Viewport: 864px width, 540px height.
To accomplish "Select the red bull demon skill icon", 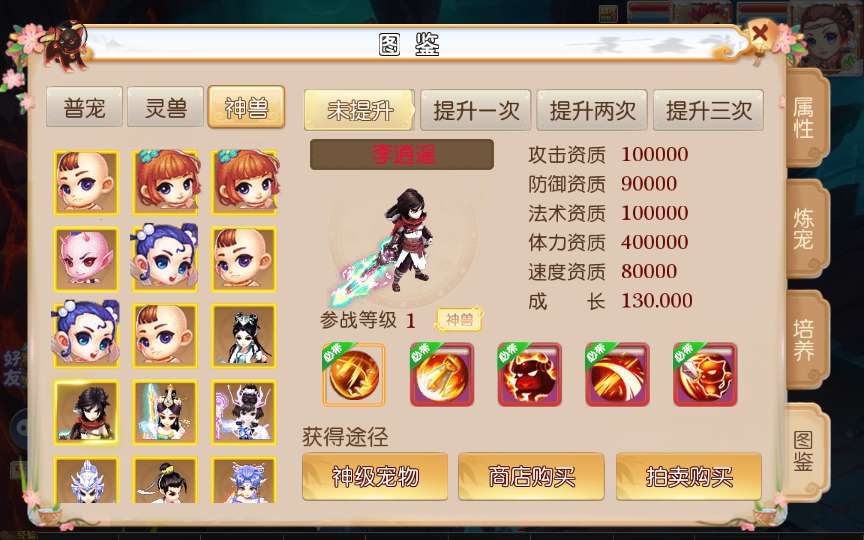I will pyautogui.click(x=530, y=375).
